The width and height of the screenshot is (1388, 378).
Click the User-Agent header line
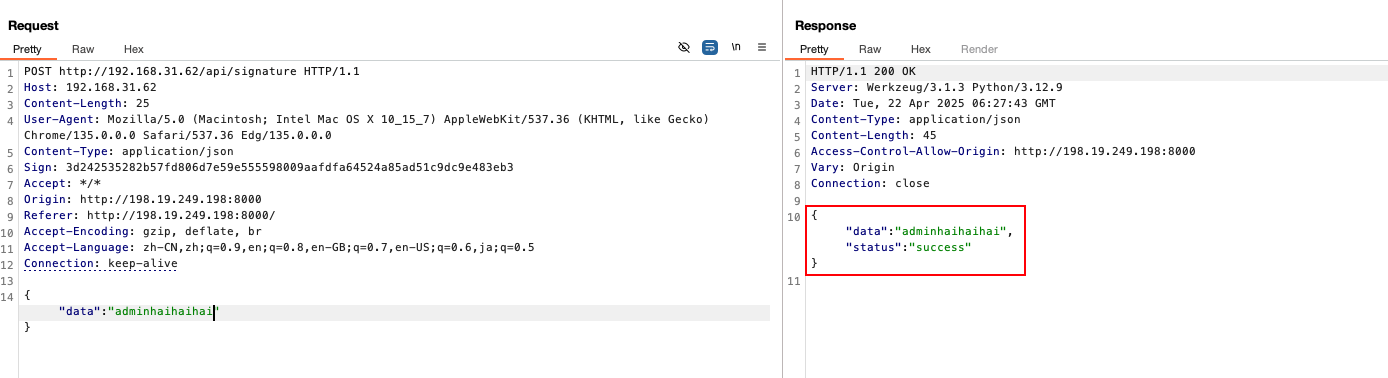(x=366, y=120)
